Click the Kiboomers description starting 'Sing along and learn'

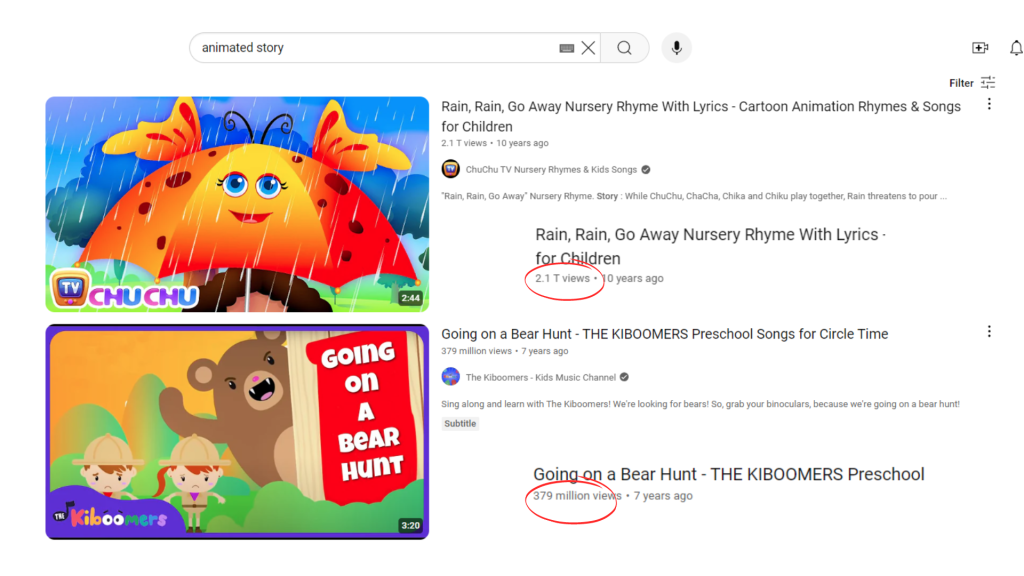700,404
